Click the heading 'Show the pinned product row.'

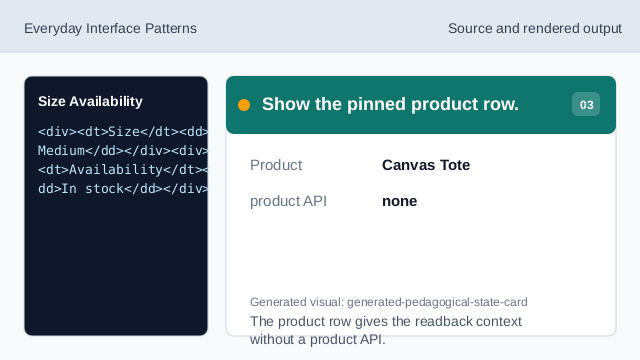[x=390, y=104]
